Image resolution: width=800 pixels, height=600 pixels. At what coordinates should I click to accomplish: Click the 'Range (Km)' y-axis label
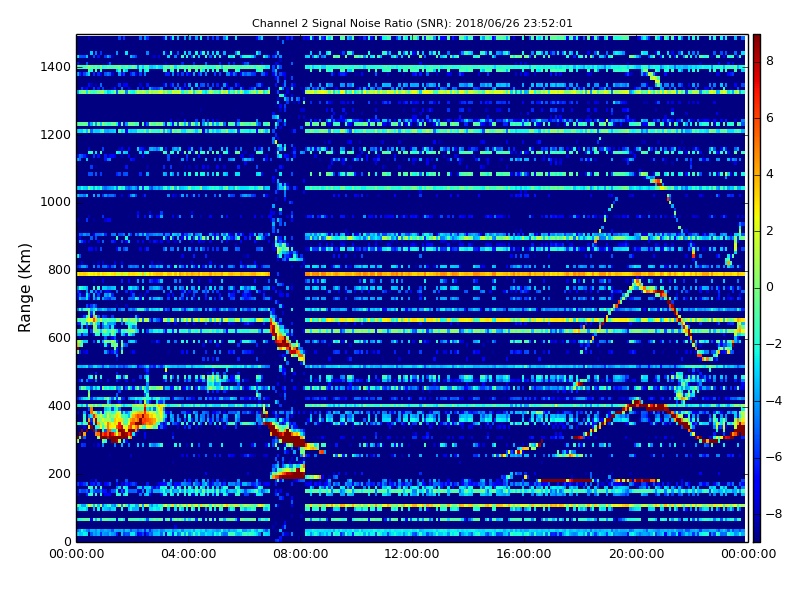[24, 288]
